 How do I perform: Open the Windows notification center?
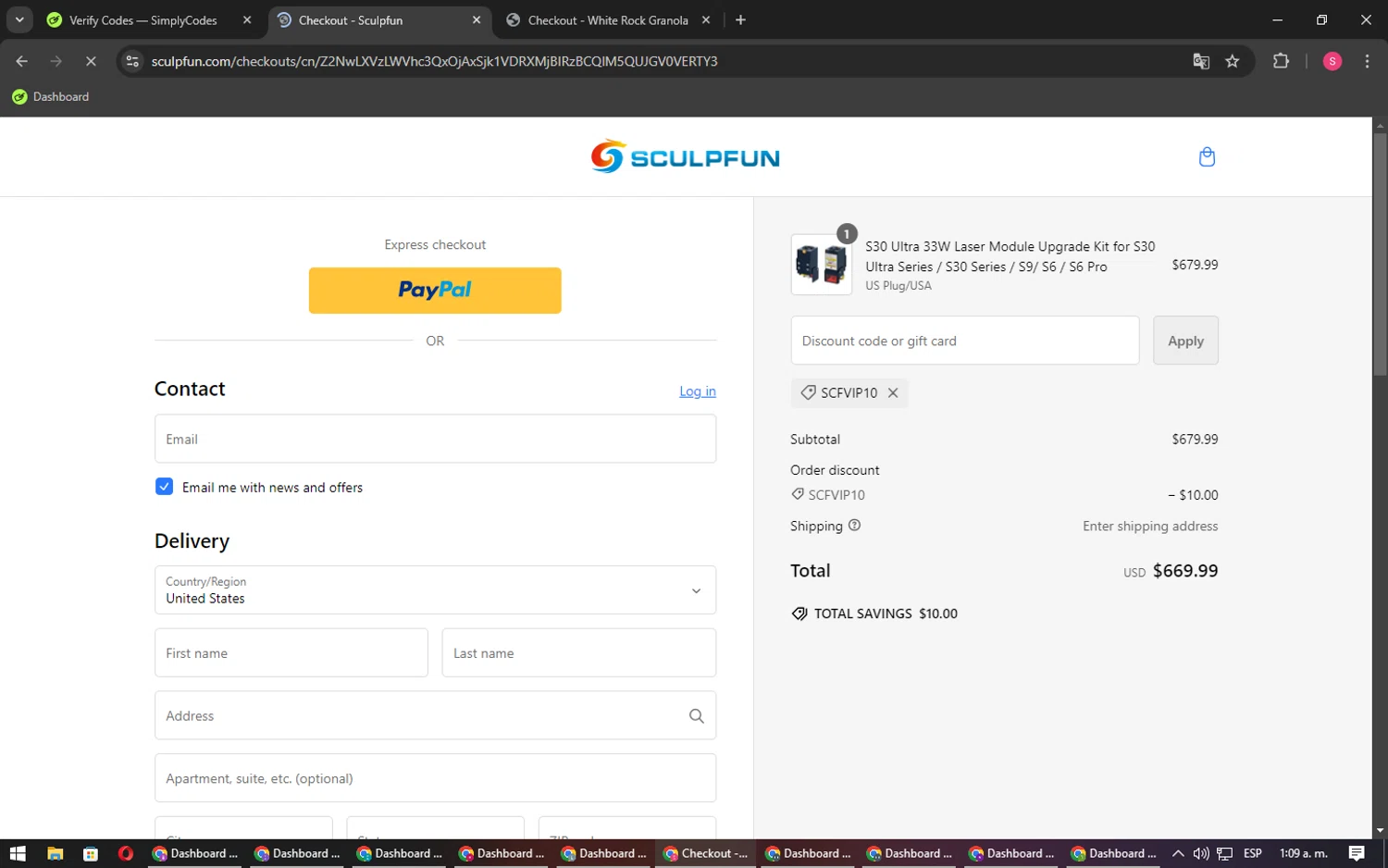tap(1357, 854)
